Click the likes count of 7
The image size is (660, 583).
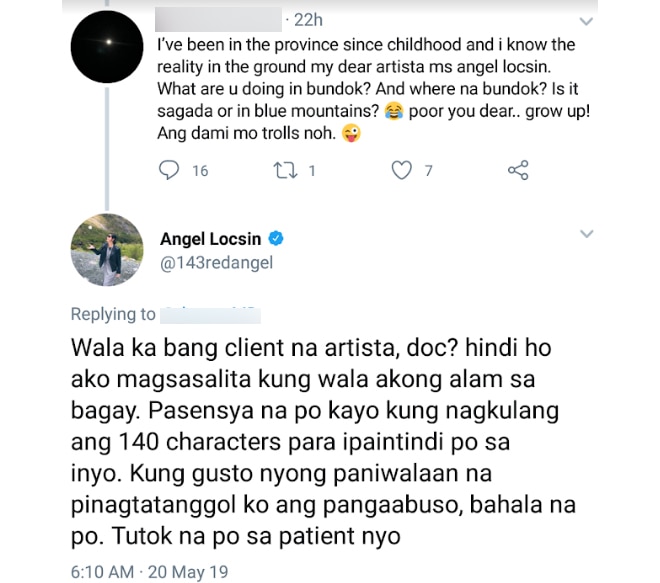(428, 170)
